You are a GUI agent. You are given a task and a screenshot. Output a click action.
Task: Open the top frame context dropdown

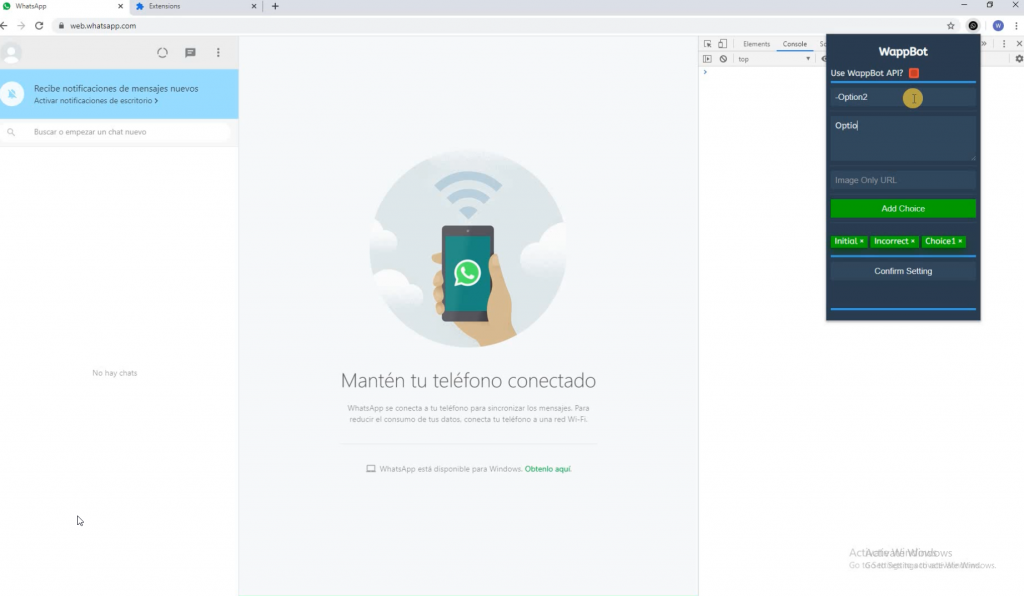coord(770,58)
